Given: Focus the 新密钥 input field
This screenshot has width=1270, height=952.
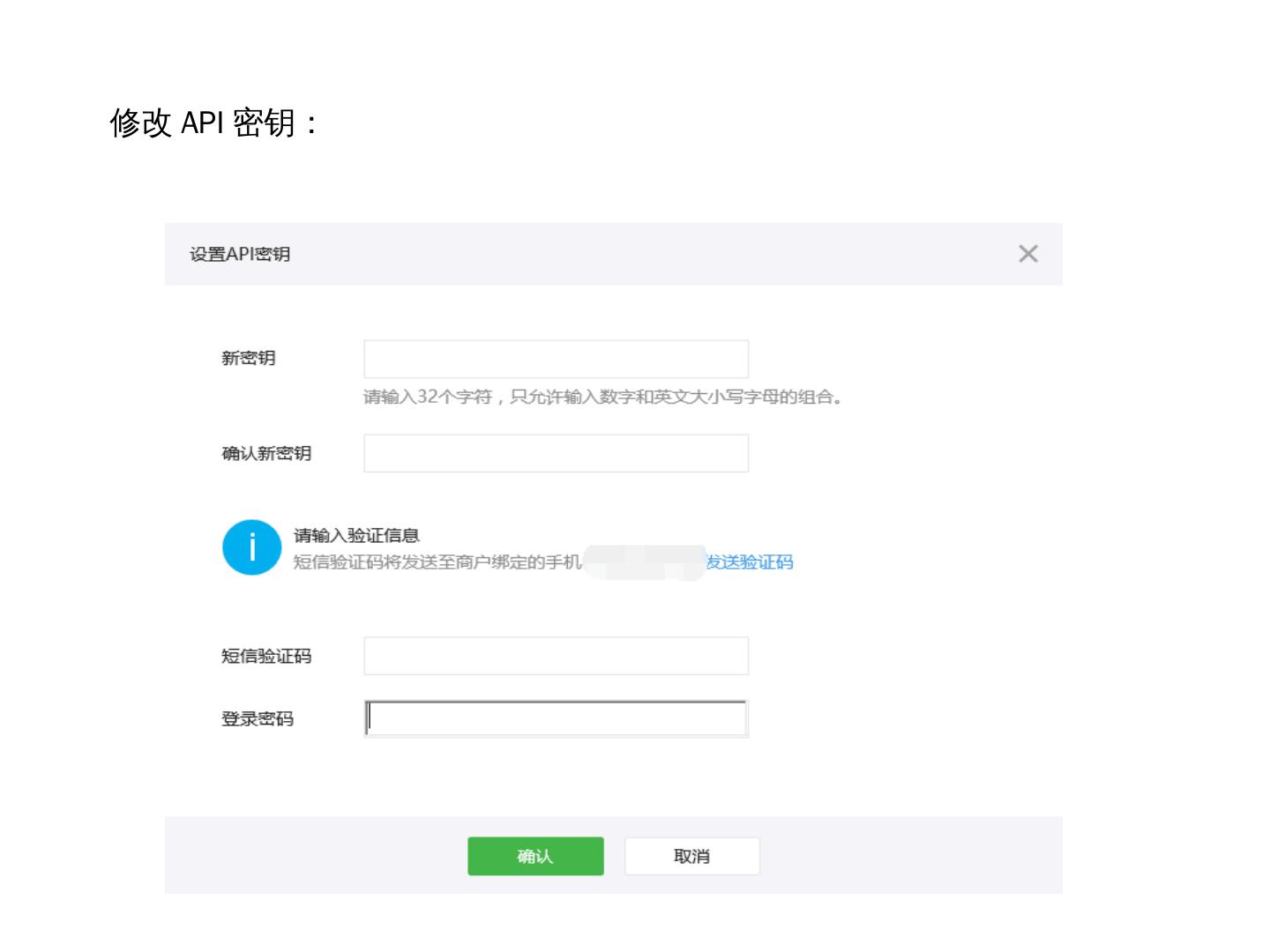Looking at the screenshot, I should (556, 359).
